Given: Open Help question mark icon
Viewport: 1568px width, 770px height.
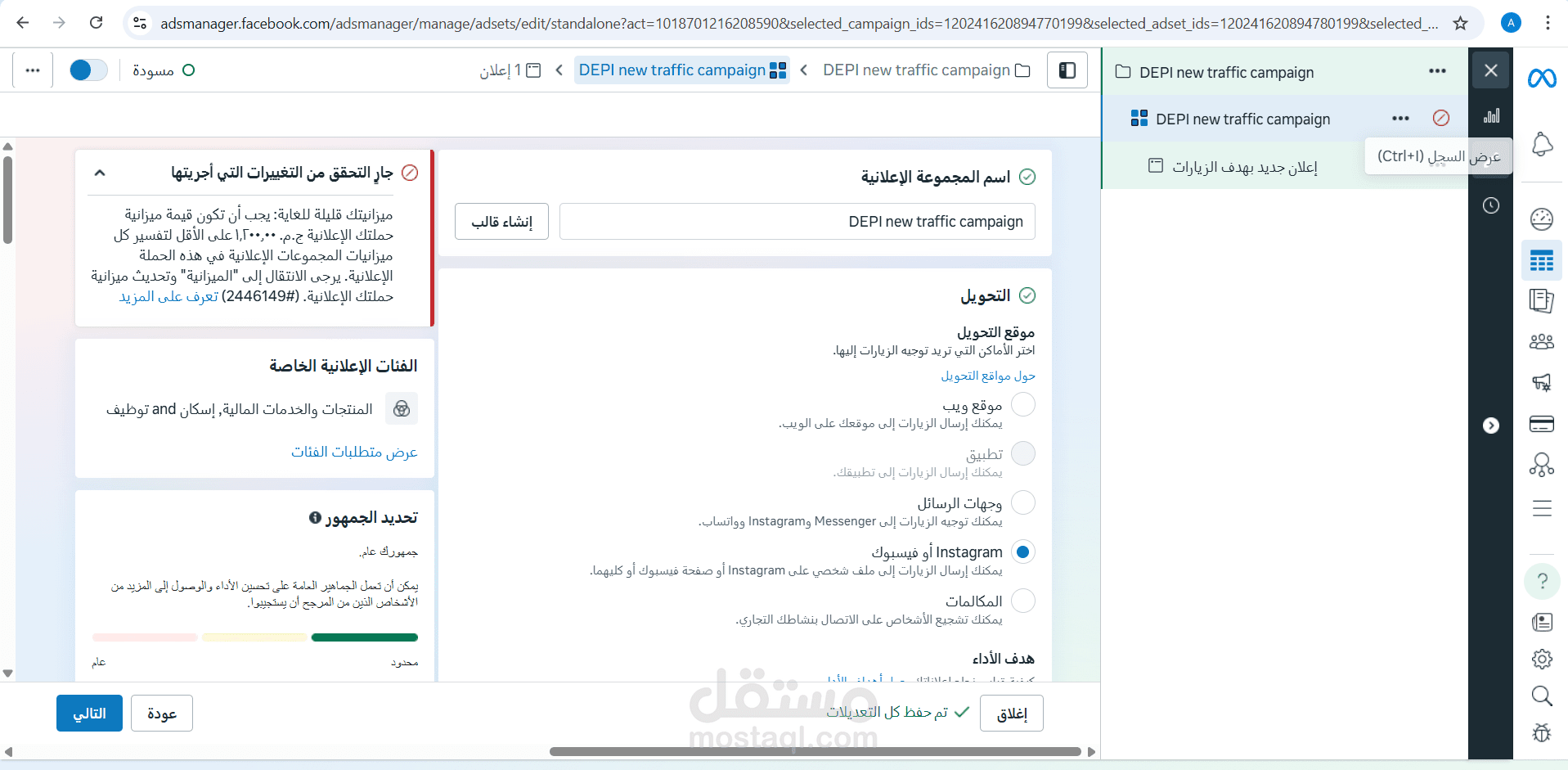Looking at the screenshot, I should pyautogui.click(x=1542, y=581).
